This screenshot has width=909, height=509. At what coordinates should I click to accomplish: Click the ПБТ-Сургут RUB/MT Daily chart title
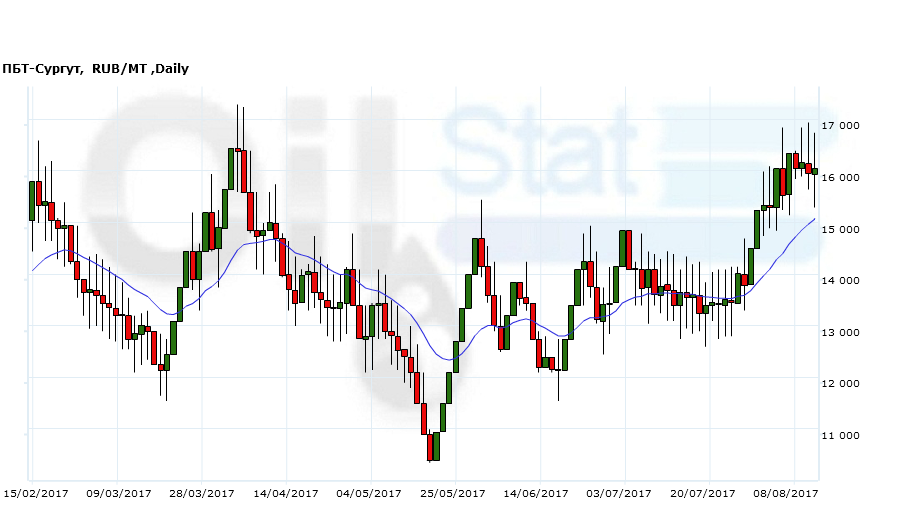click(x=96, y=69)
